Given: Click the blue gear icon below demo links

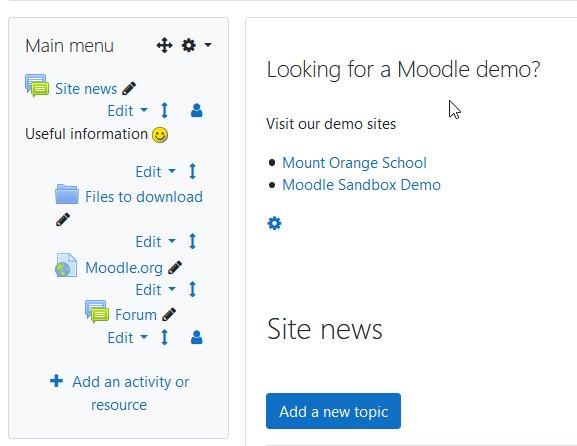Looking at the screenshot, I should pos(275,223).
